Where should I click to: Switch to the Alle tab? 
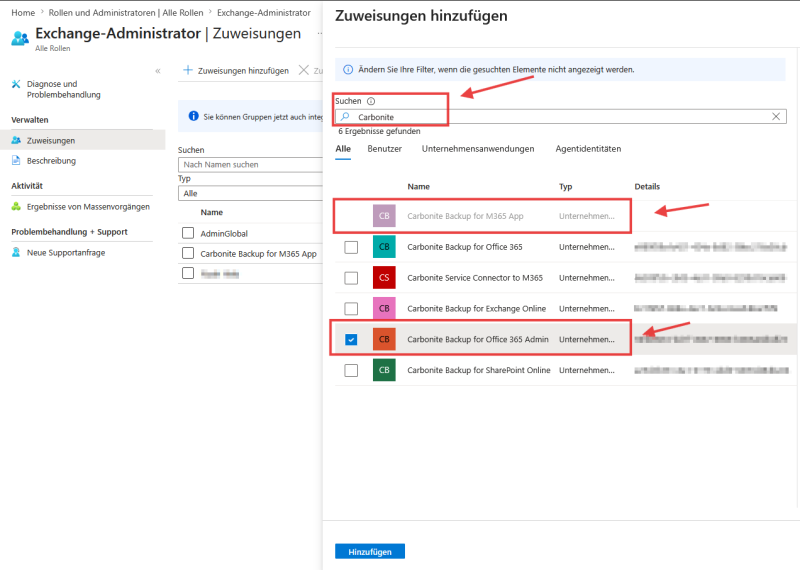pos(343,149)
